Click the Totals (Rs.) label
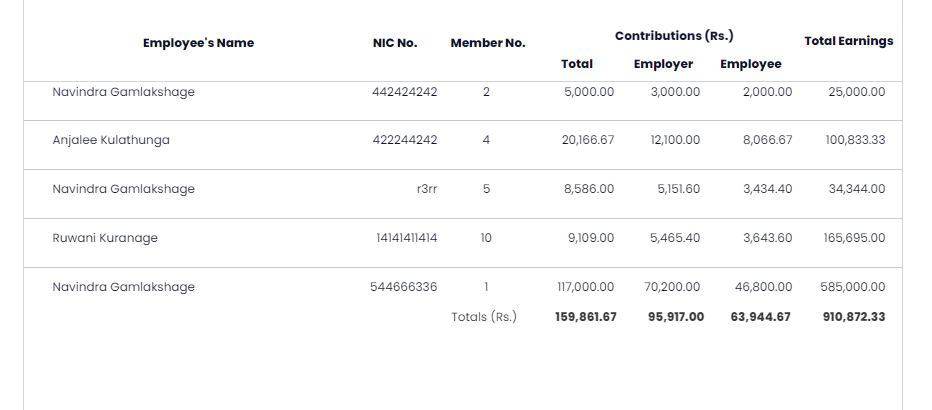This screenshot has width=932, height=410. tap(484, 317)
